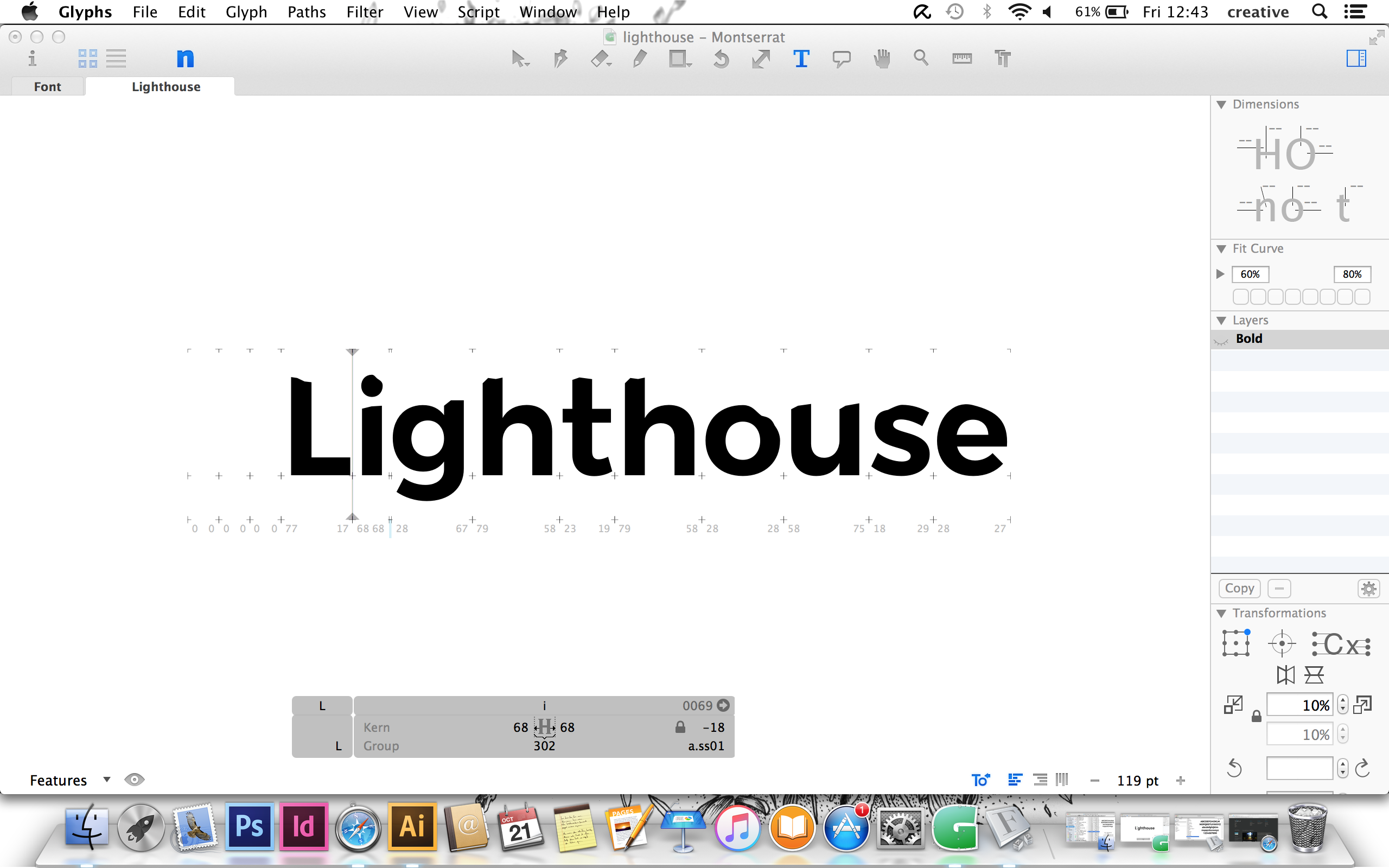Click the scale down icon
The image size is (1389, 868).
tap(1233, 704)
